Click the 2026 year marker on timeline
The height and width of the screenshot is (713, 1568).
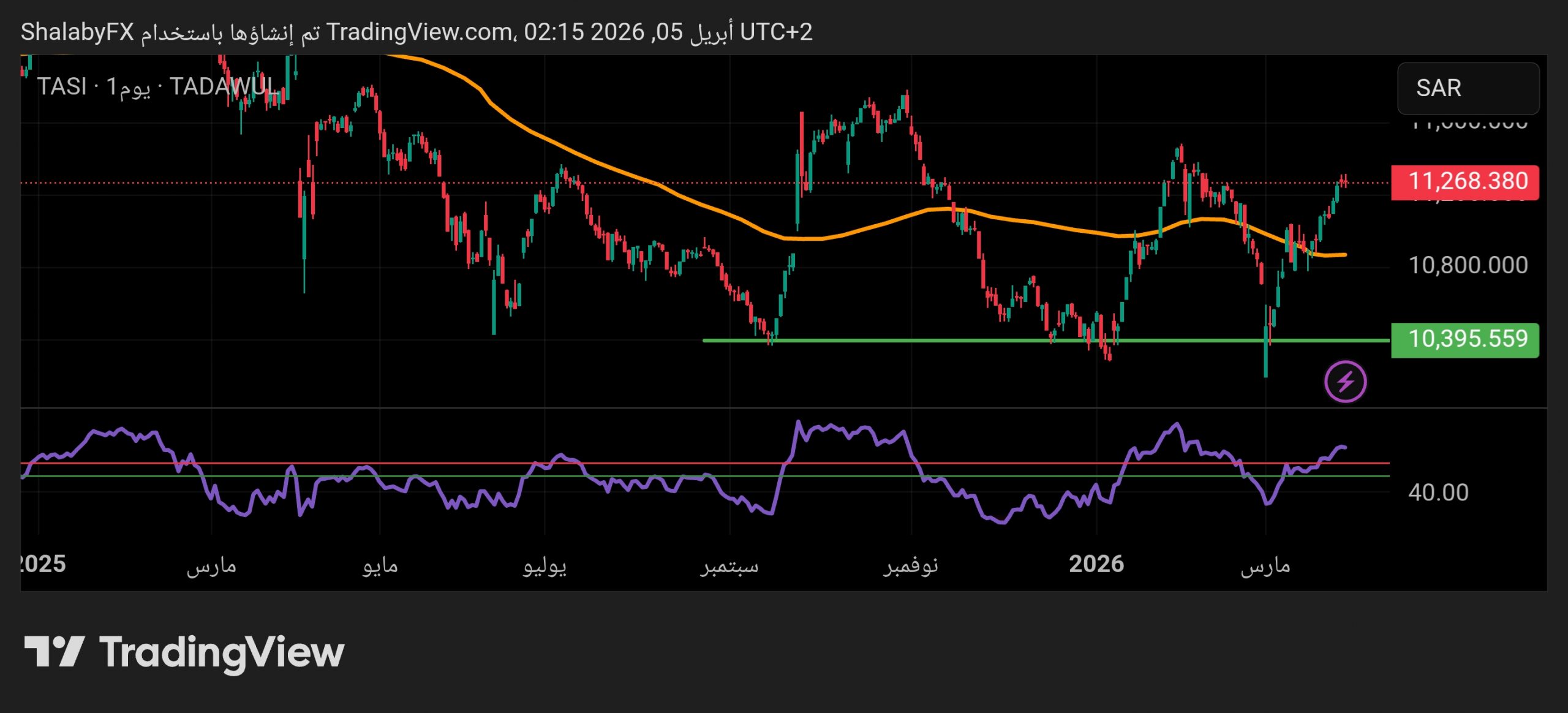[x=1096, y=564]
